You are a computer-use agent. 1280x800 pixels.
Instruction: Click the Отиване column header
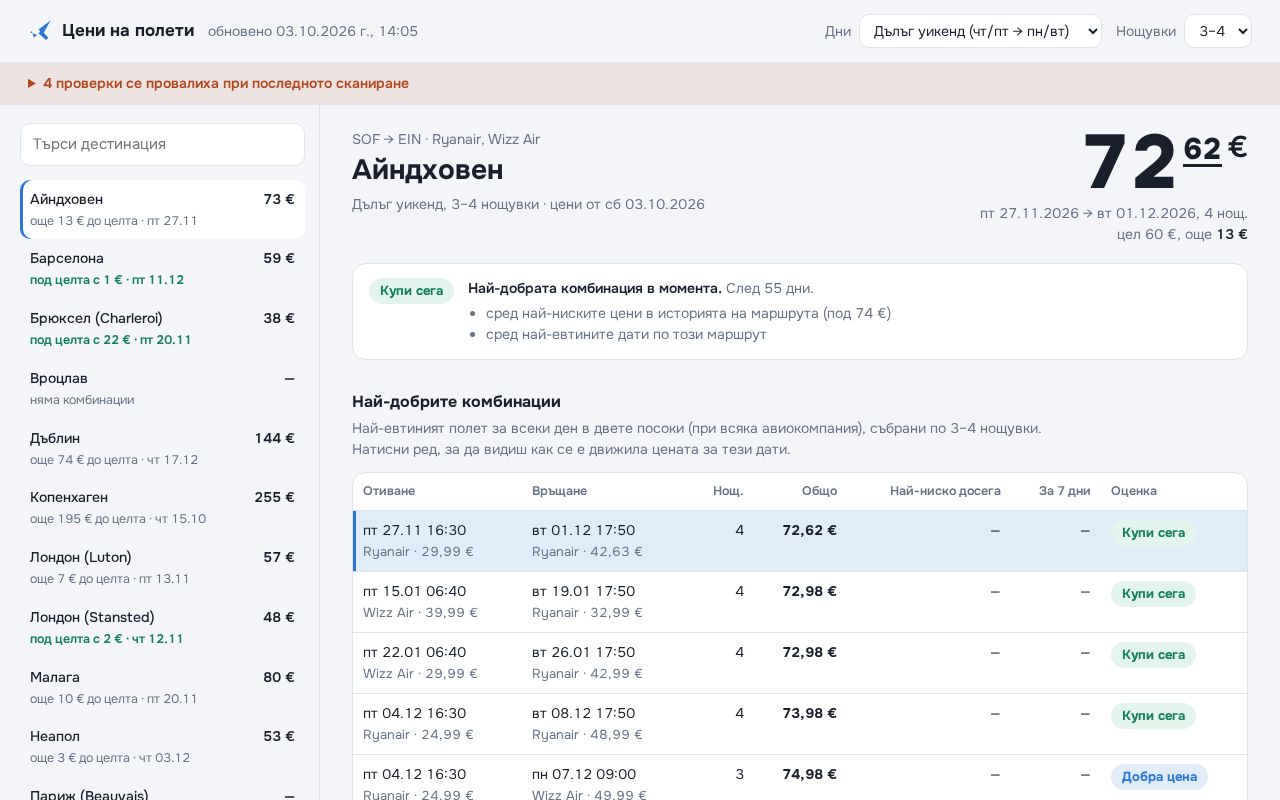pyautogui.click(x=389, y=491)
